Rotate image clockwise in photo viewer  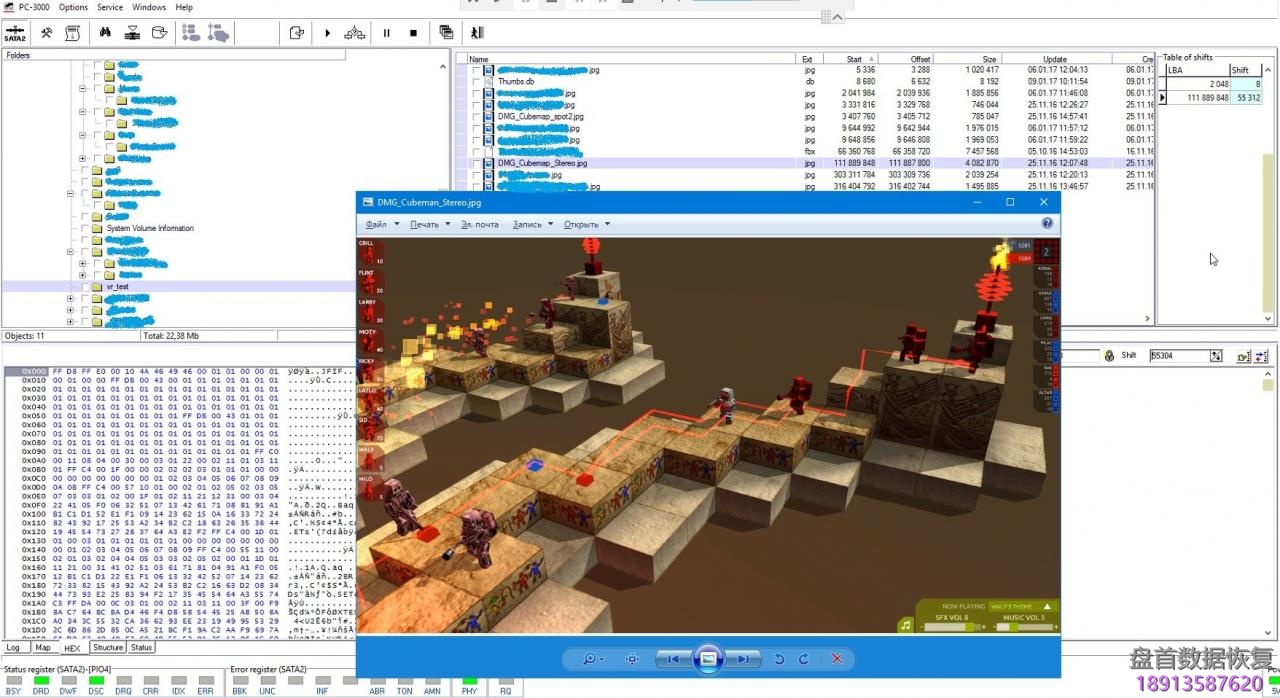tap(804, 659)
